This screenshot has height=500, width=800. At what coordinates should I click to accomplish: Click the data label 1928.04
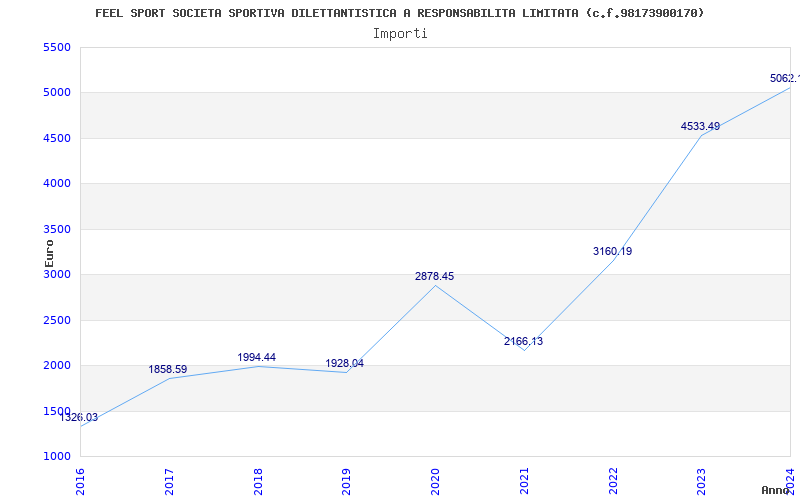tap(345, 363)
